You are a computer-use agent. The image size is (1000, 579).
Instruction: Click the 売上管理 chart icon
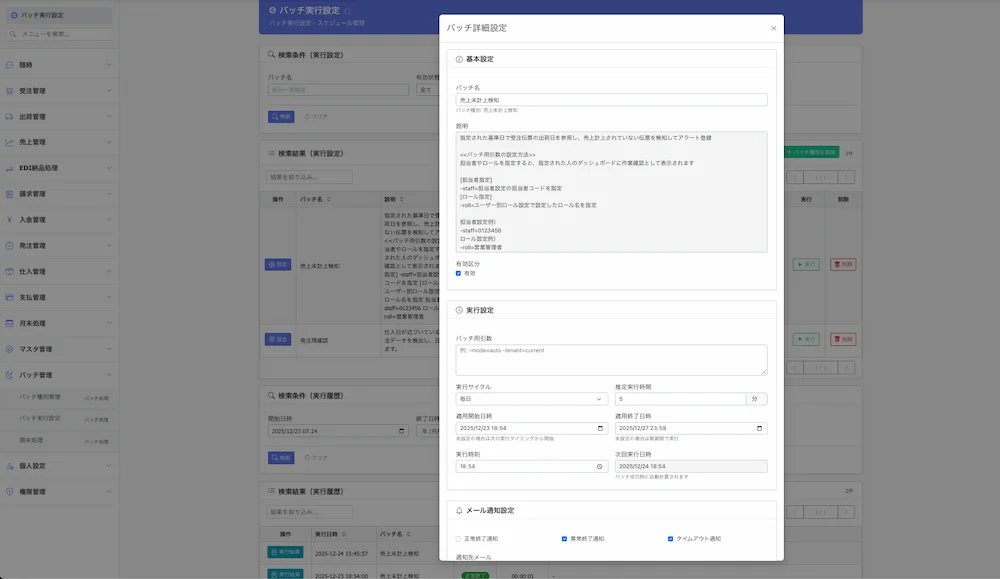[x=10, y=142]
